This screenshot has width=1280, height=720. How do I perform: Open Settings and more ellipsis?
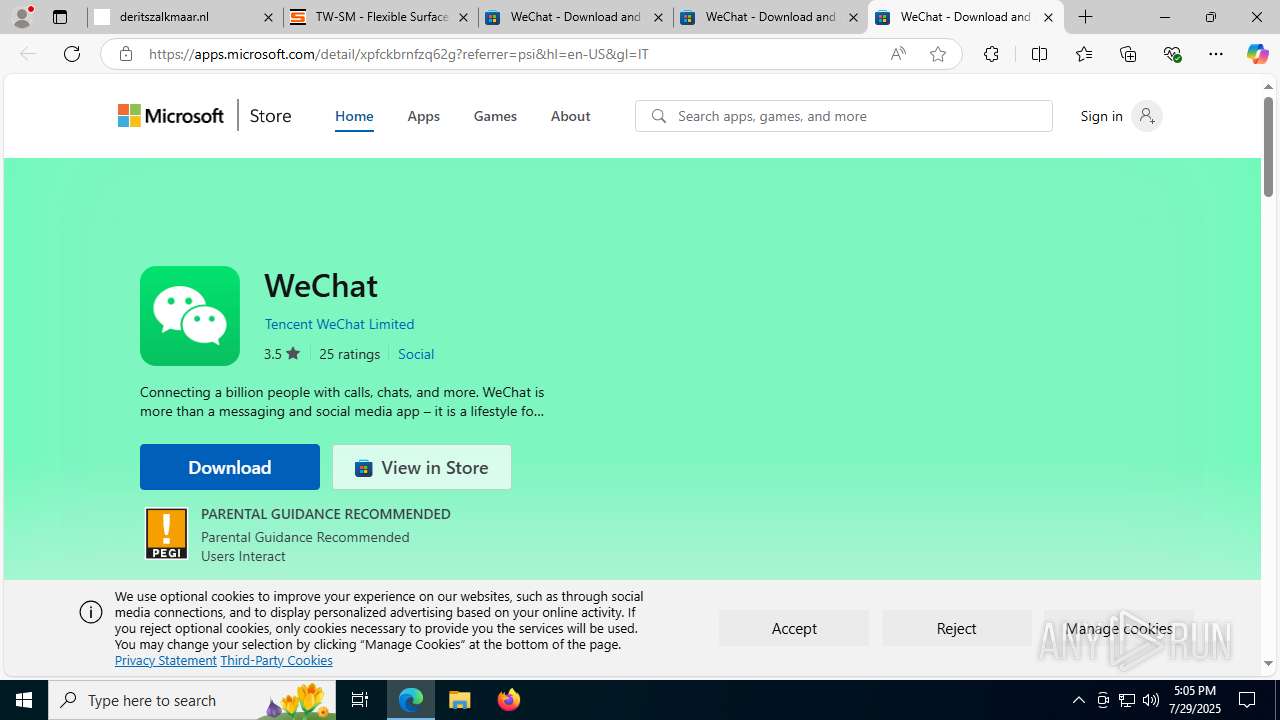(x=1216, y=54)
